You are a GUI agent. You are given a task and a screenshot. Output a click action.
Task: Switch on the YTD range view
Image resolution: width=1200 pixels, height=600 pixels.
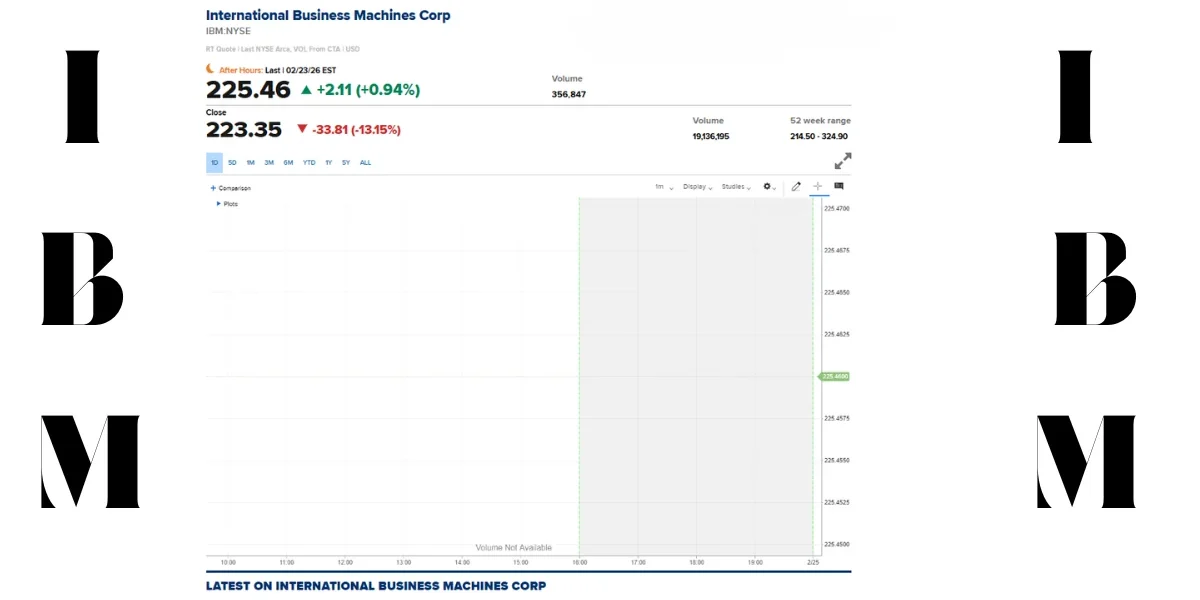pyautogui.click(x=309, y=162)
